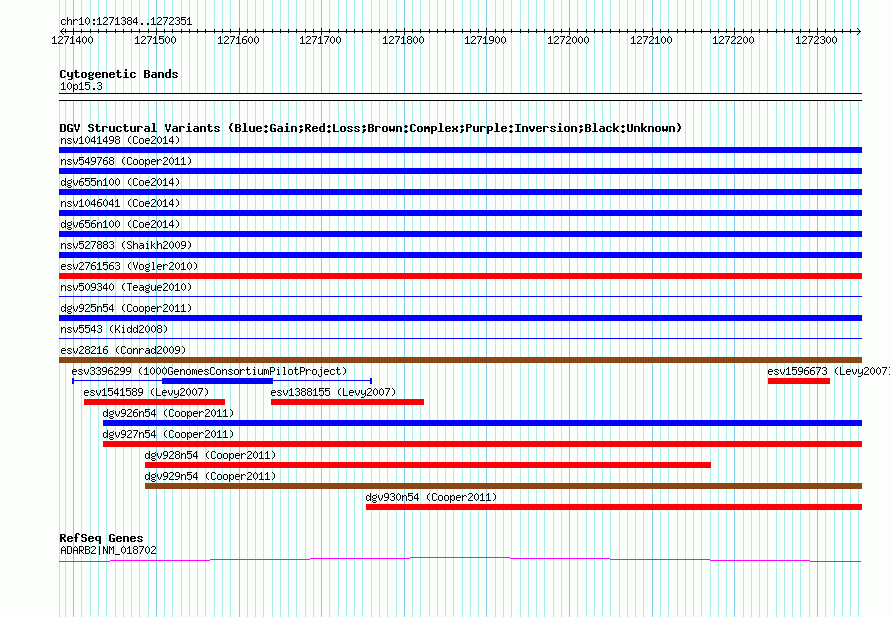Image resolution: width=890 pixels, height=617 pixels.
Task: Select the Cytogenetic Bands track heading
Action: tap(119, 74)
